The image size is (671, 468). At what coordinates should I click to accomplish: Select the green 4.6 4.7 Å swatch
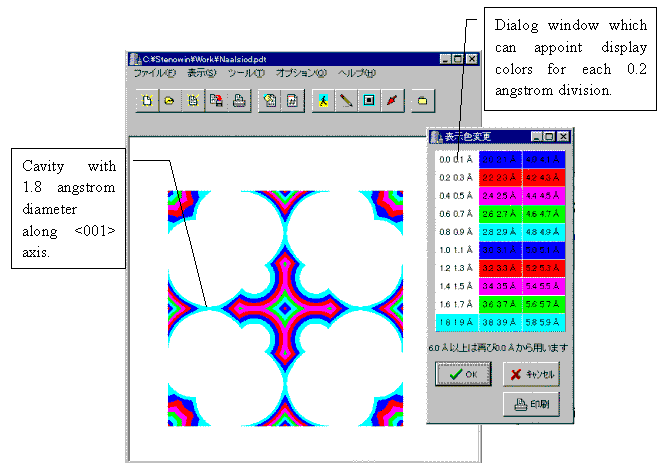tap(544, 213)
